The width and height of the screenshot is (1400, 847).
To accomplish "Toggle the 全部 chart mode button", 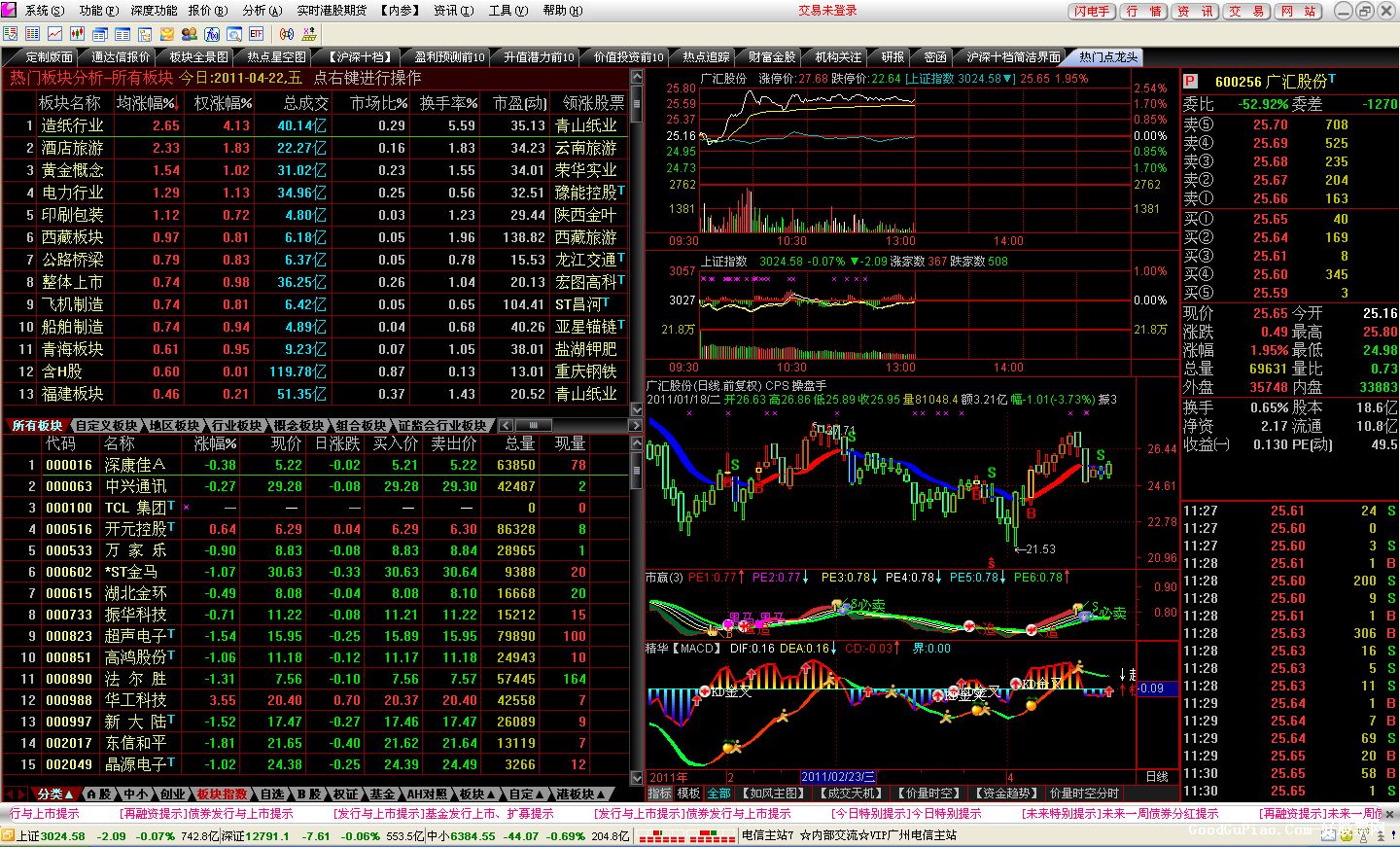I will [718, 794].
